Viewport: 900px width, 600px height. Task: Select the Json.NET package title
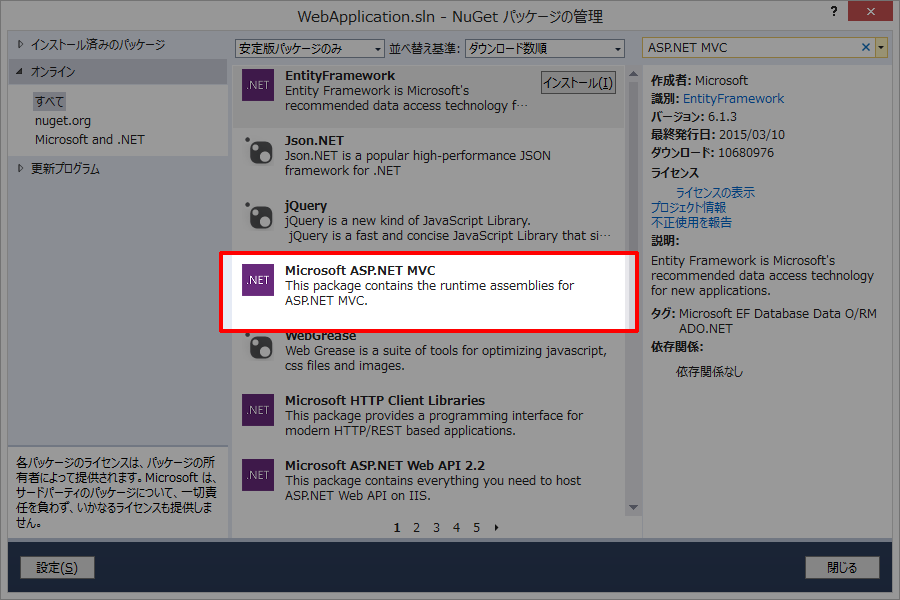pos(314,141)
